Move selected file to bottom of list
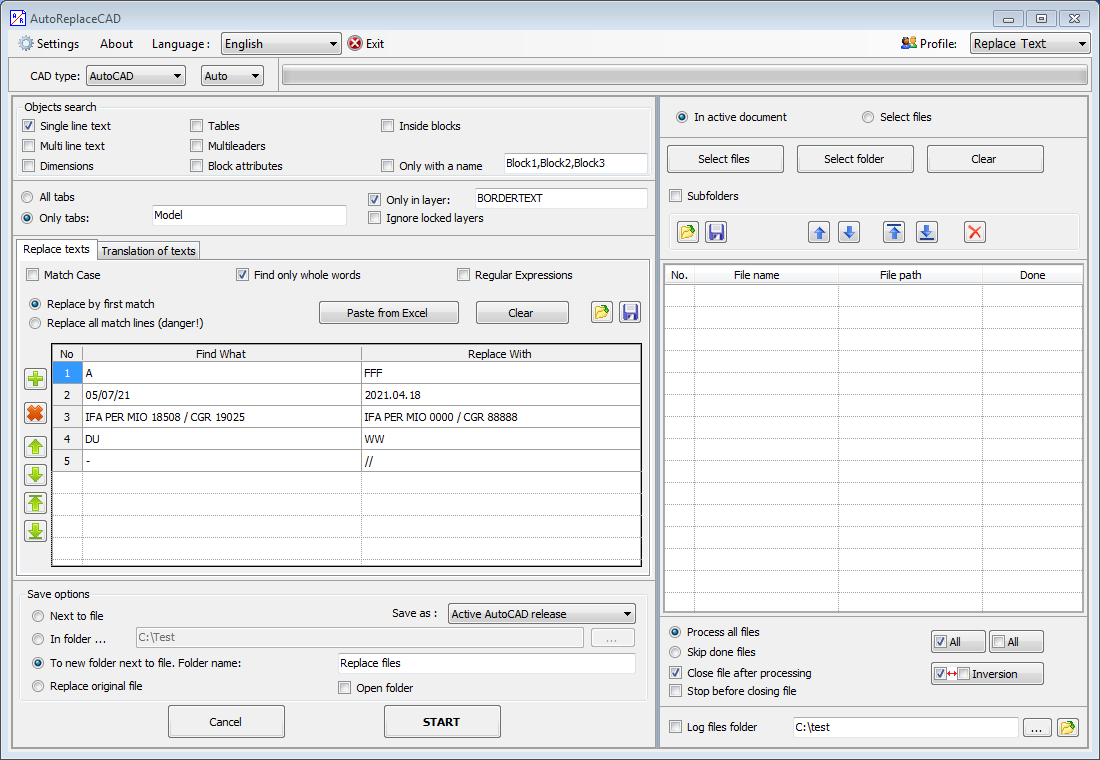The image size is (1100, 760). pos(927,232)
